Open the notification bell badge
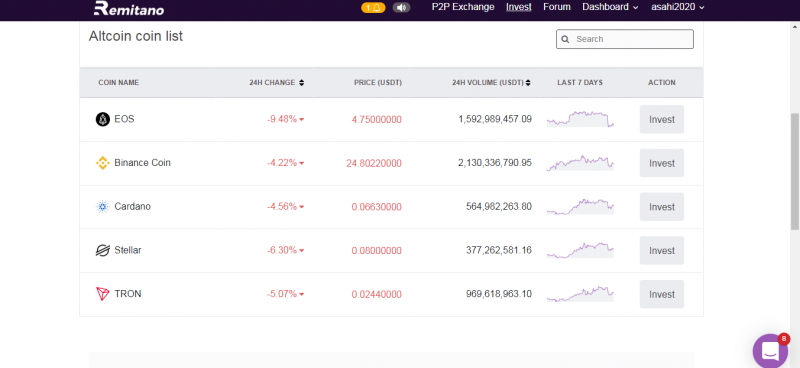 [373, 8]
